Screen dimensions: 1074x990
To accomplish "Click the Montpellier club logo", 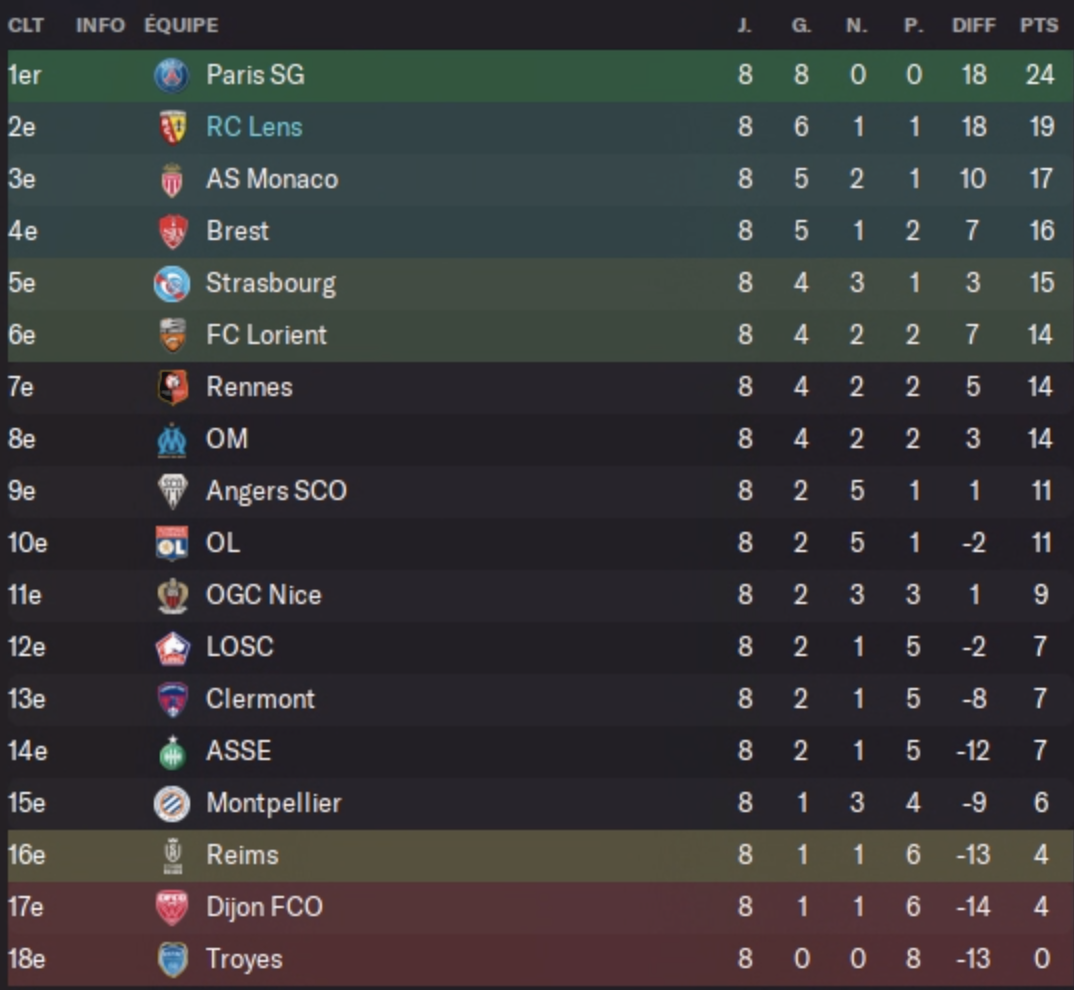I will coord(172,804).
